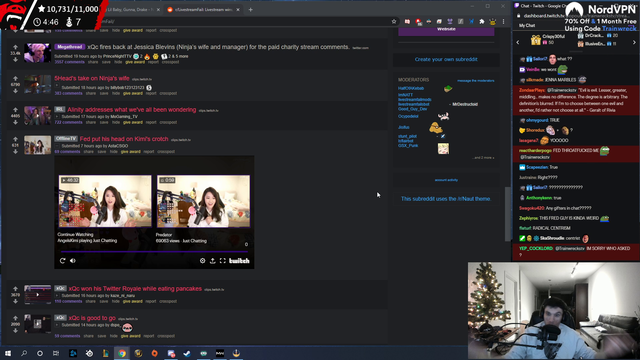640x360 pixels.
Task: Open xQc won his Twitter Royale link
Action: point(135,289)
